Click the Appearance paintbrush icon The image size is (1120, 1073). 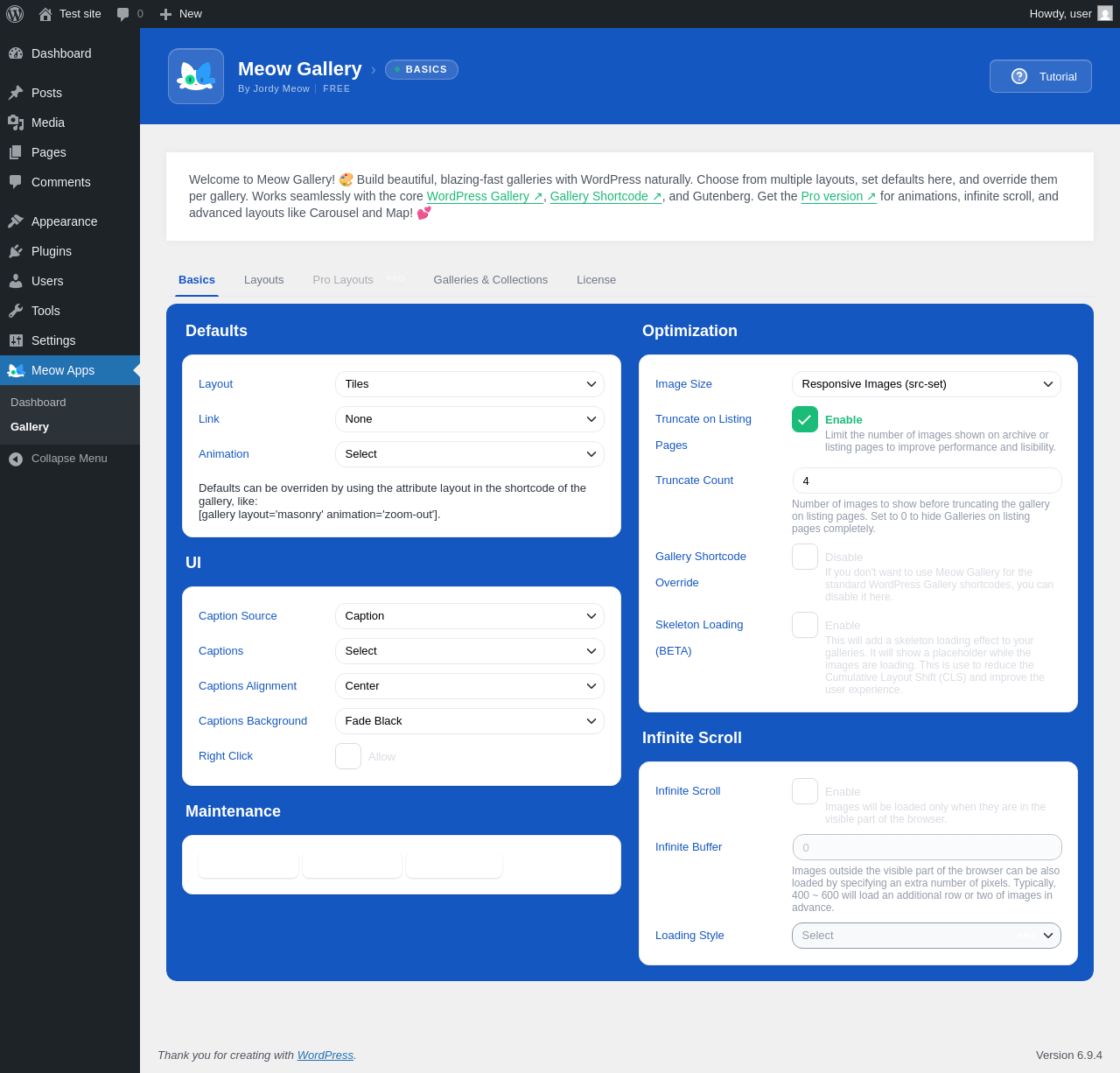(x=16, y=221)
